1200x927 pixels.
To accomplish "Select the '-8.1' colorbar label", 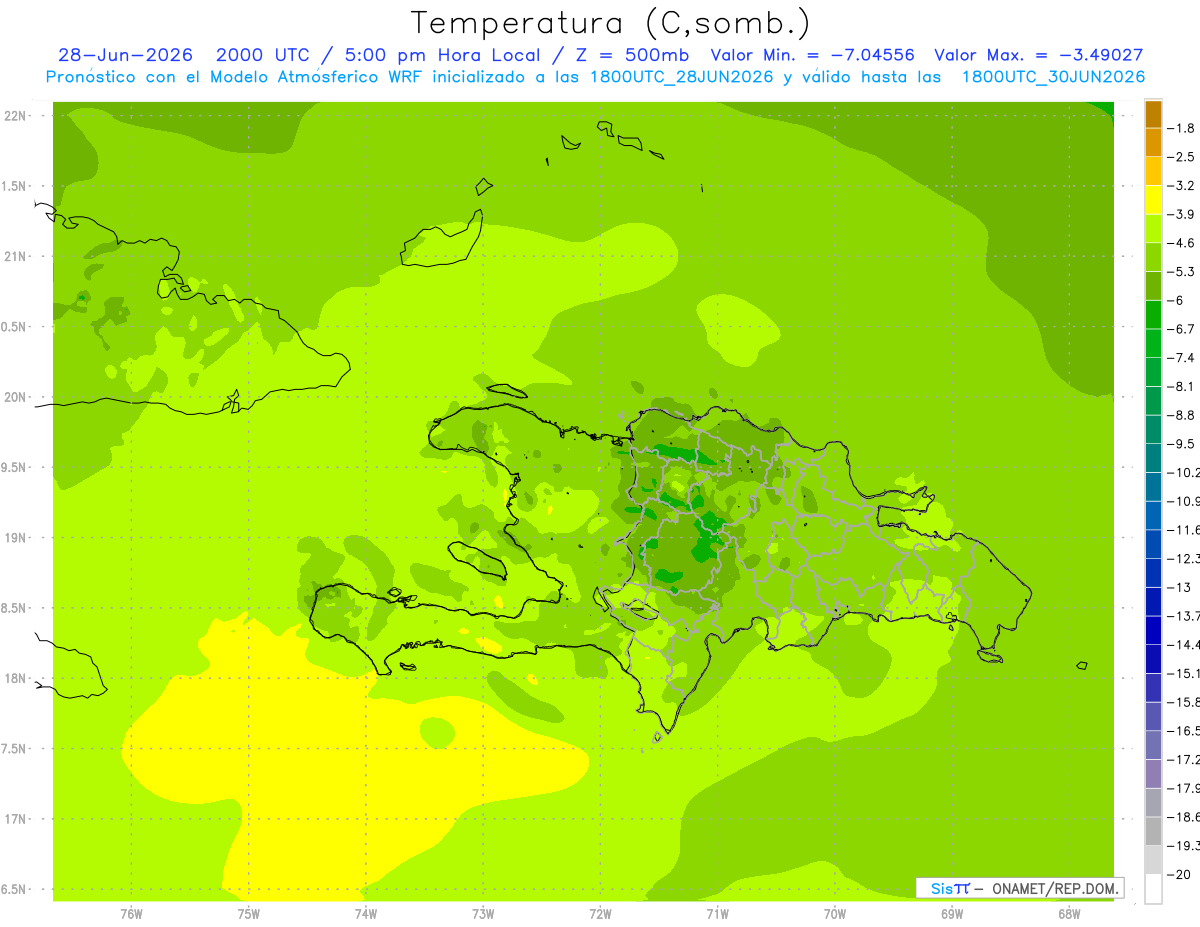I will 1181,387.
